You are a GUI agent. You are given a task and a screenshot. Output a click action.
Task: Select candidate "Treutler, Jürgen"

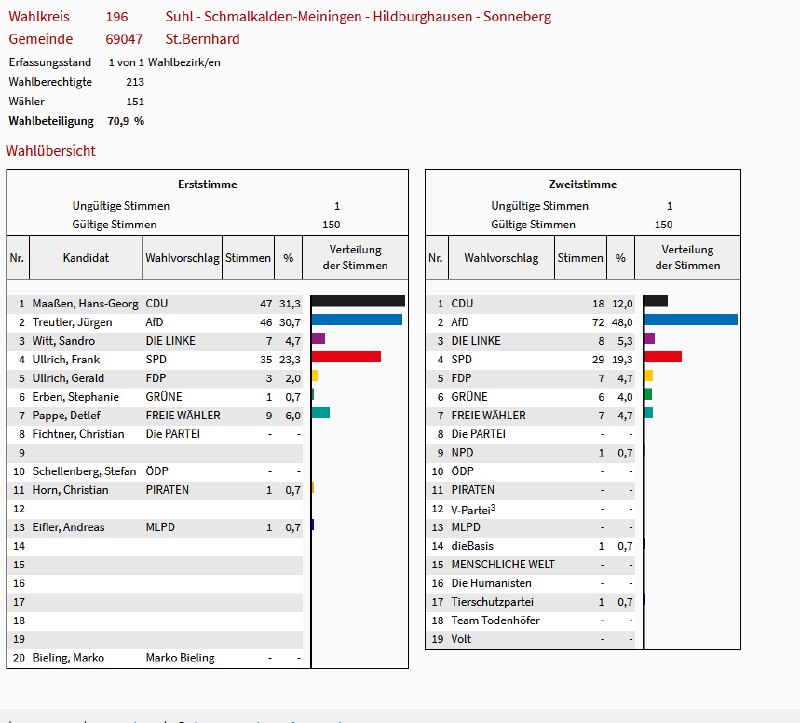[x=72, y=322]
